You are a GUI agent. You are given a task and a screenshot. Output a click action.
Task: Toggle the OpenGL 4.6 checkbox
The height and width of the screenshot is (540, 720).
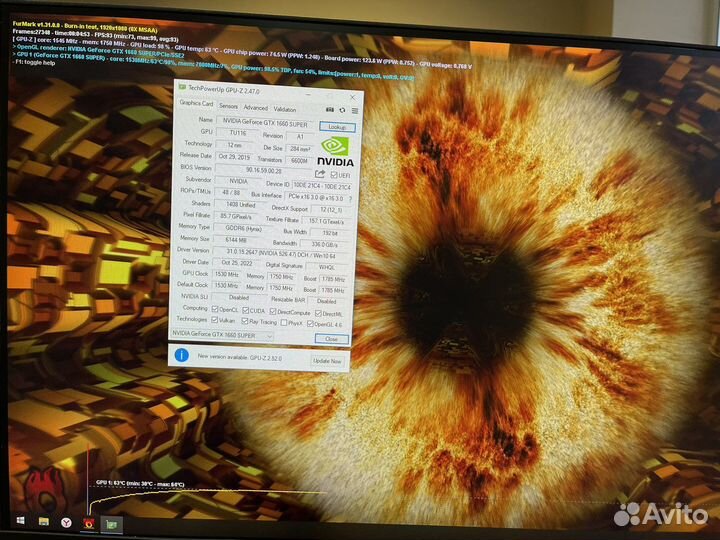[x=310, y=324]
